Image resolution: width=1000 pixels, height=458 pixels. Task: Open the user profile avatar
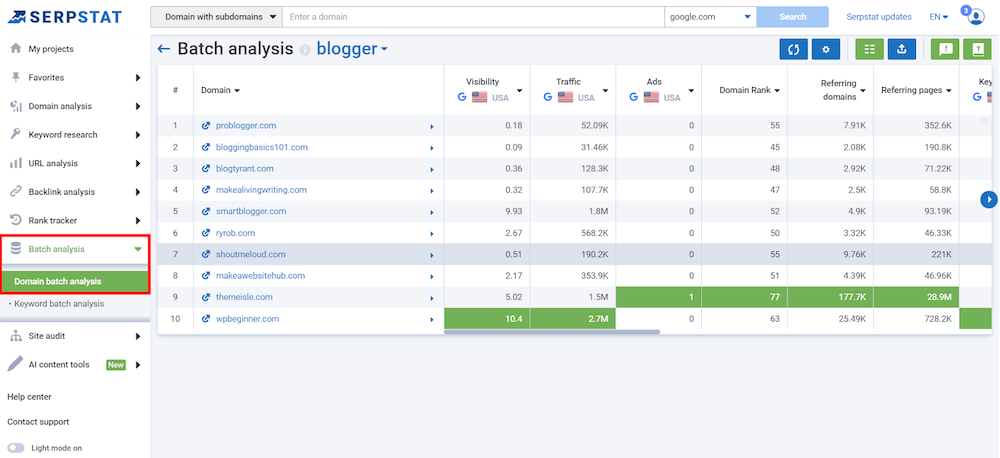pyautogui.click(x=976, y=17)
